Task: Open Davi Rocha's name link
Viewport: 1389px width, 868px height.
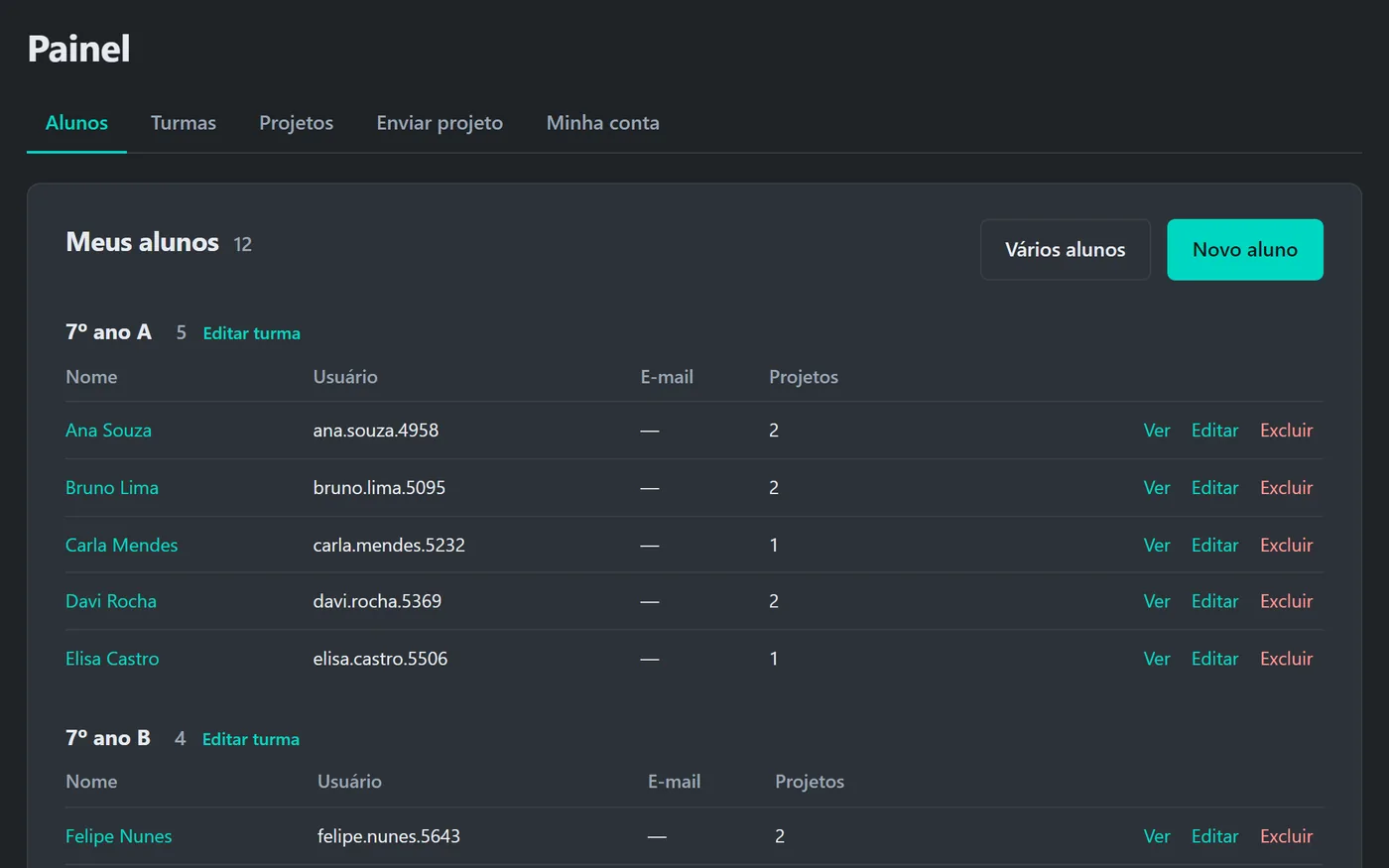Action: (111, 601)
